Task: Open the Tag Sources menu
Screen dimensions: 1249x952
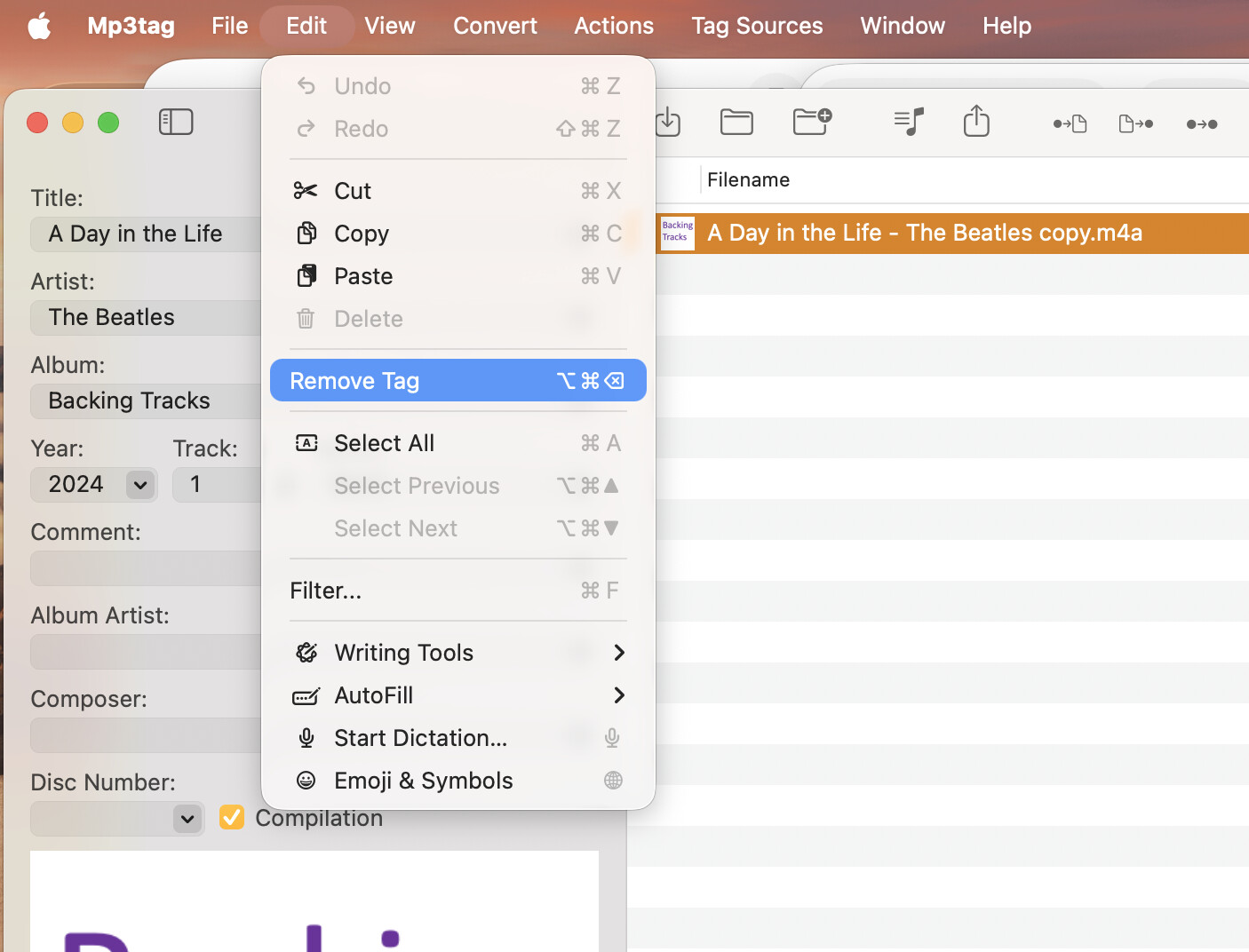Action: 757,26
